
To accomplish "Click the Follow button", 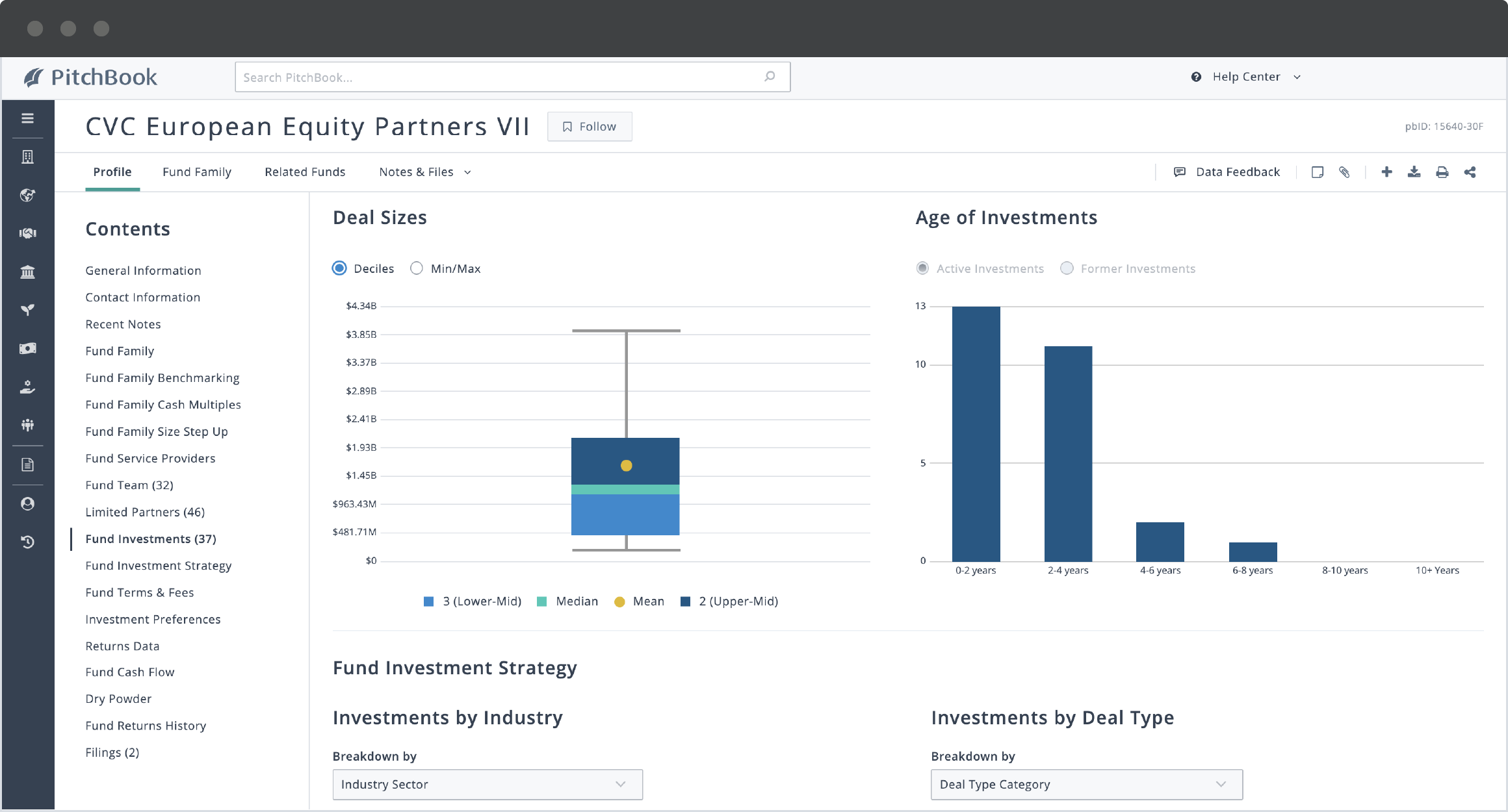I will [x=590, y=127].
